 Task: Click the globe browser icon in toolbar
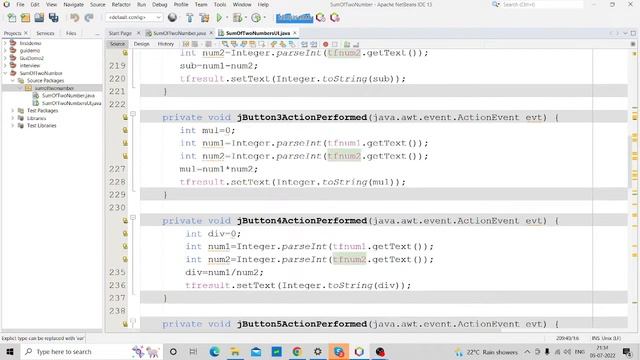point(172,18)
